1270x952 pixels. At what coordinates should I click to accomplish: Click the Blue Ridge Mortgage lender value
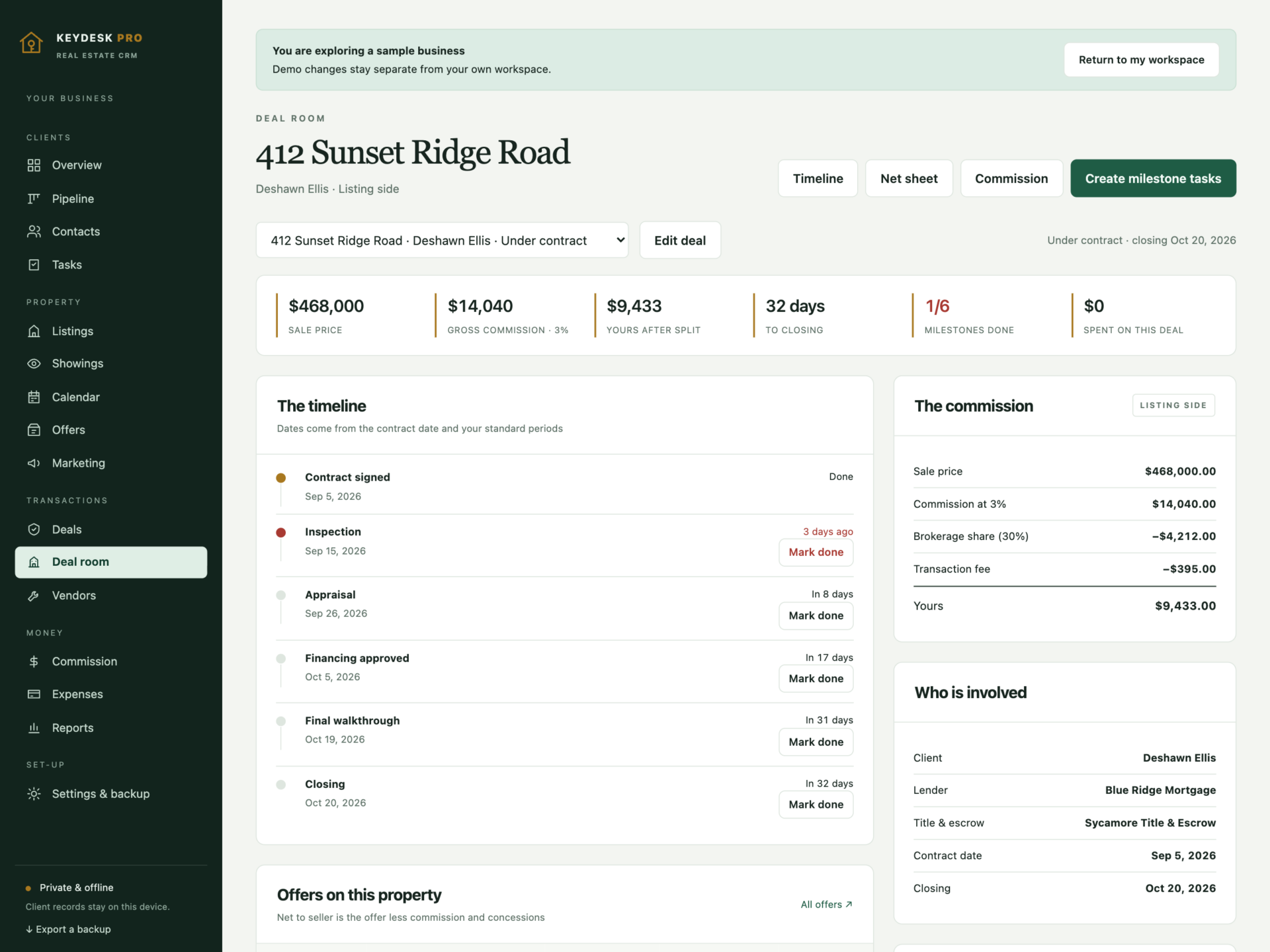pyautogui.click(x=1160, y=790)
